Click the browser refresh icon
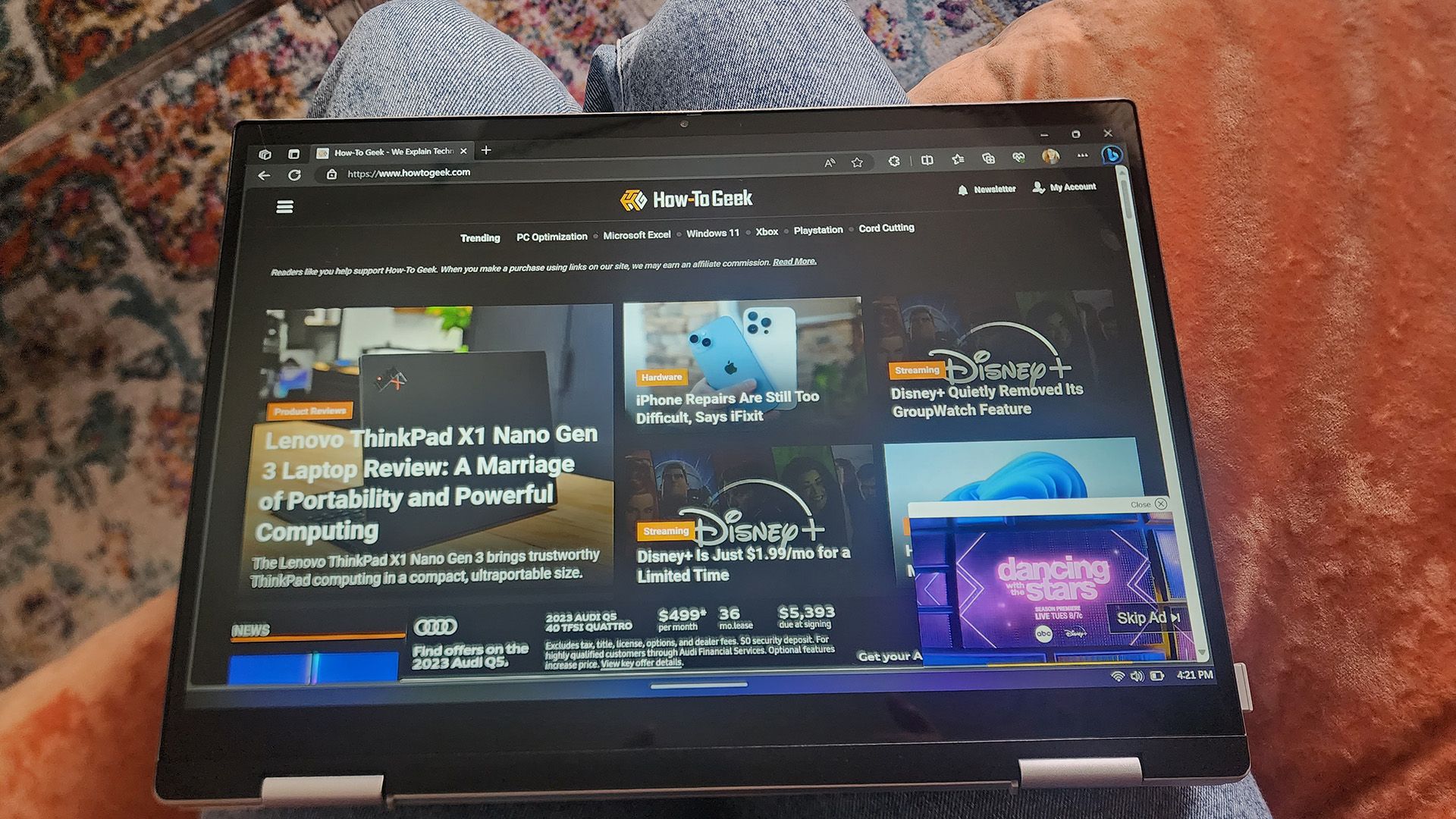 coord(295,173)
